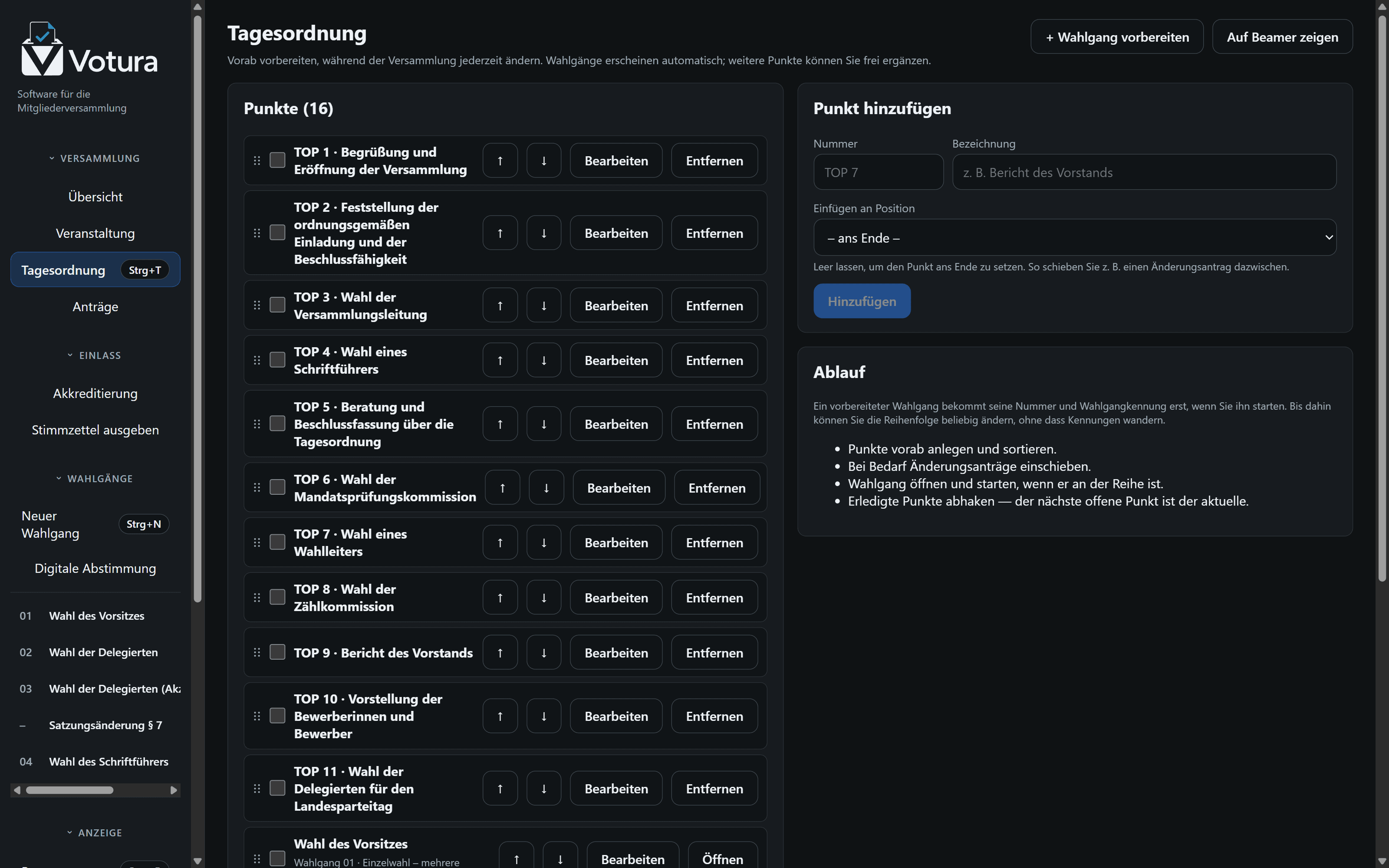Screen dimensions: 1389x868
Task: Open Übersicht in the sidebar
Action: pyautogui.click(x=95, y=197)
